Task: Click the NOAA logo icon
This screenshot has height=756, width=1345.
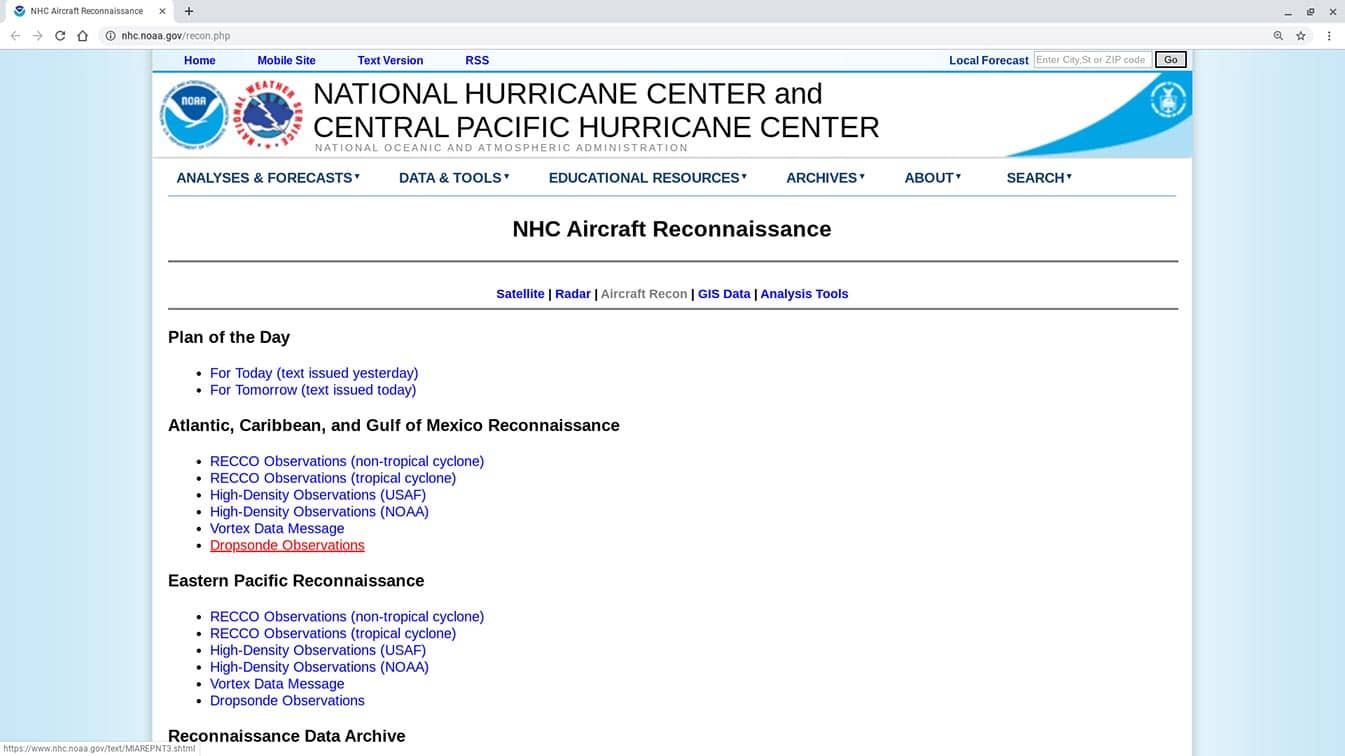Action: 194,114
